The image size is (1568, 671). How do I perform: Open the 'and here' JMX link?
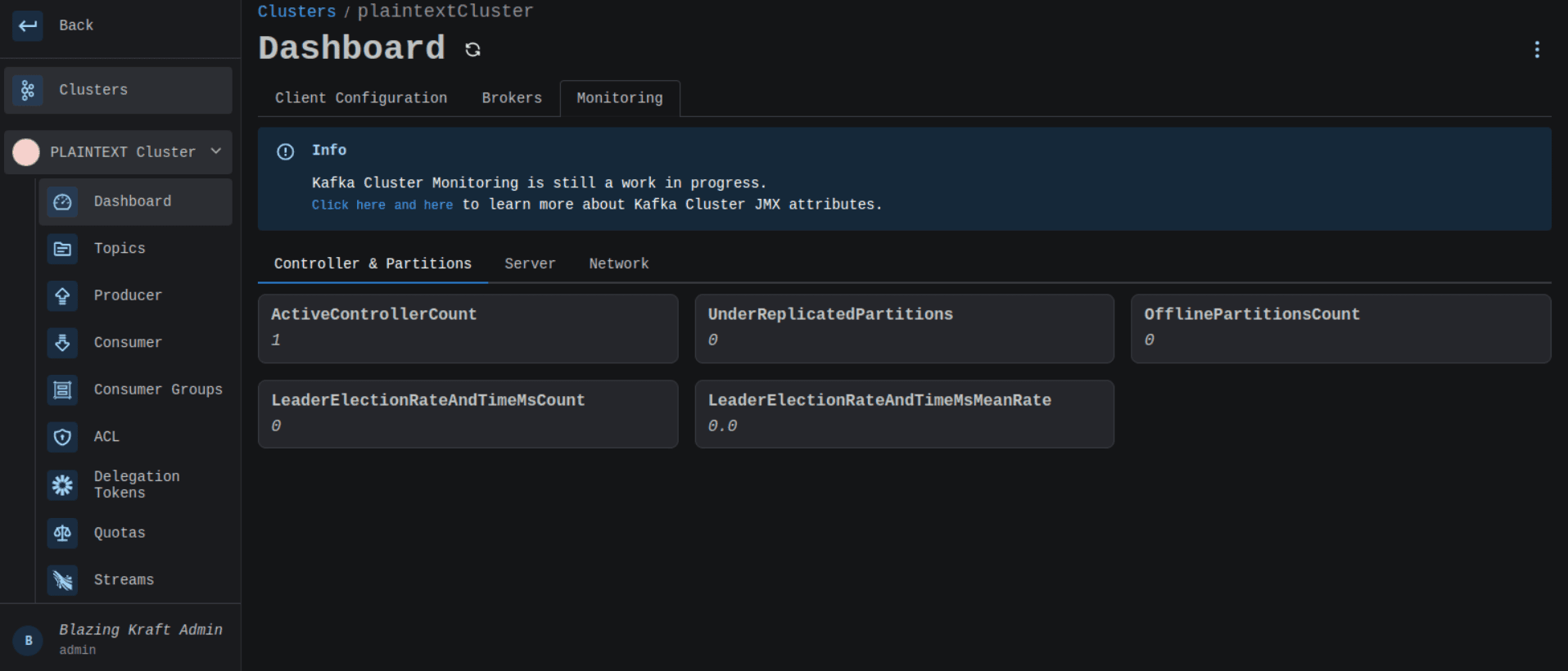click(423, 205)
